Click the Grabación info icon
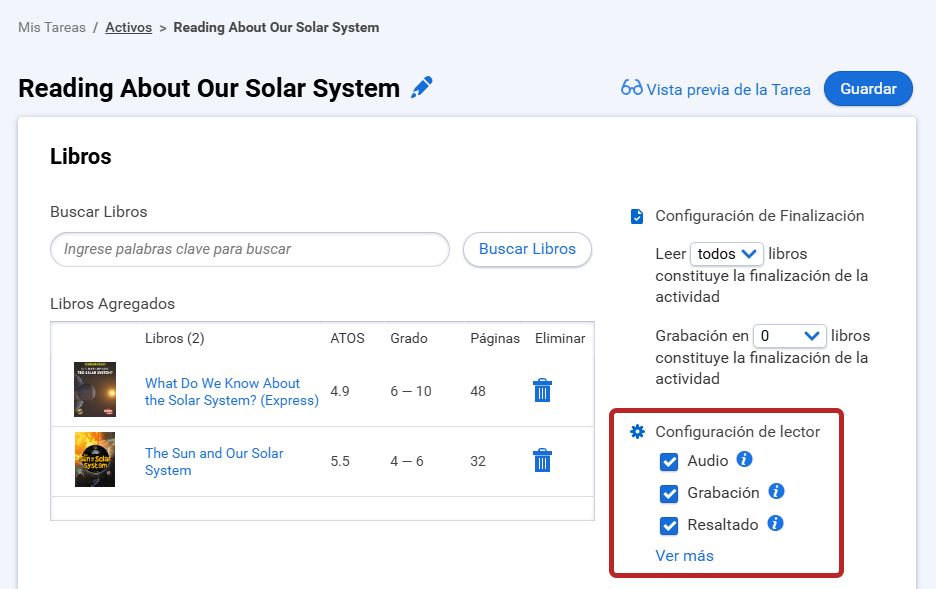The width and height of the screenshot is (936, 589). pyautogui.click(x=776, y=491)
